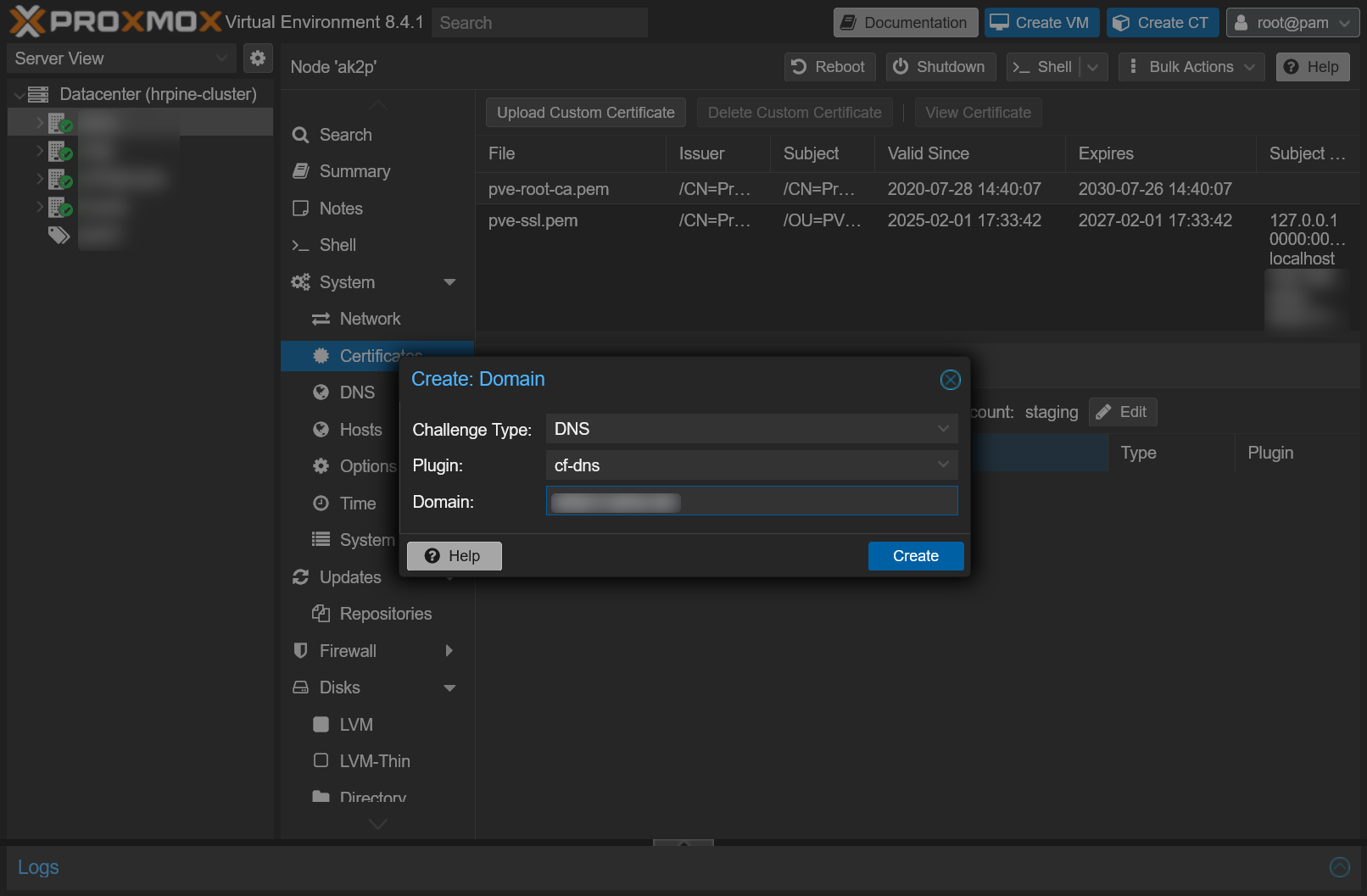
Task: Sort by the File column header
Action: [x=571, y=153]
